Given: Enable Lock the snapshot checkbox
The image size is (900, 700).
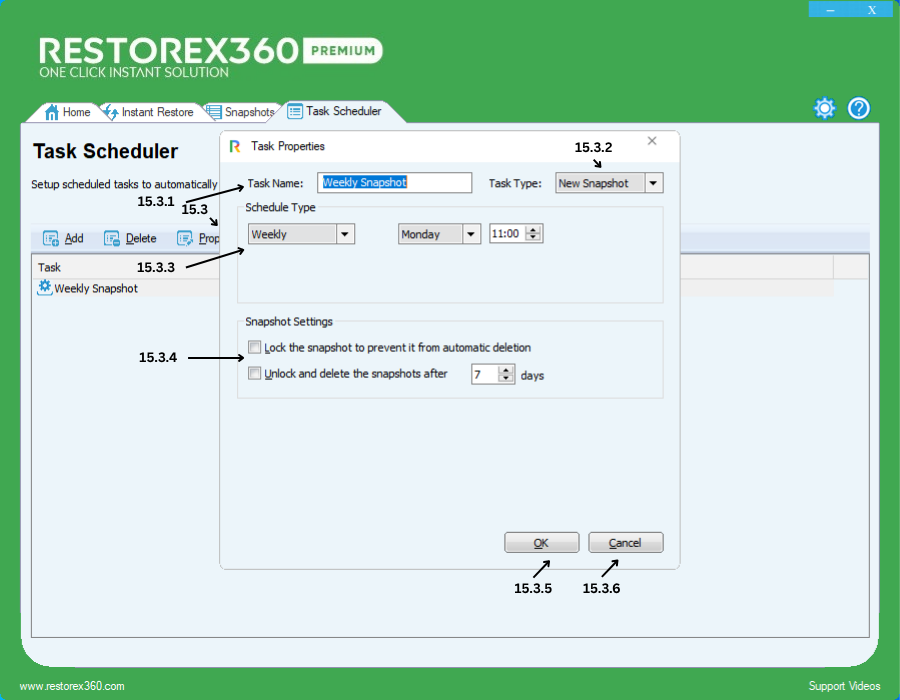Looking at the screenshot, I should point(255,348).
